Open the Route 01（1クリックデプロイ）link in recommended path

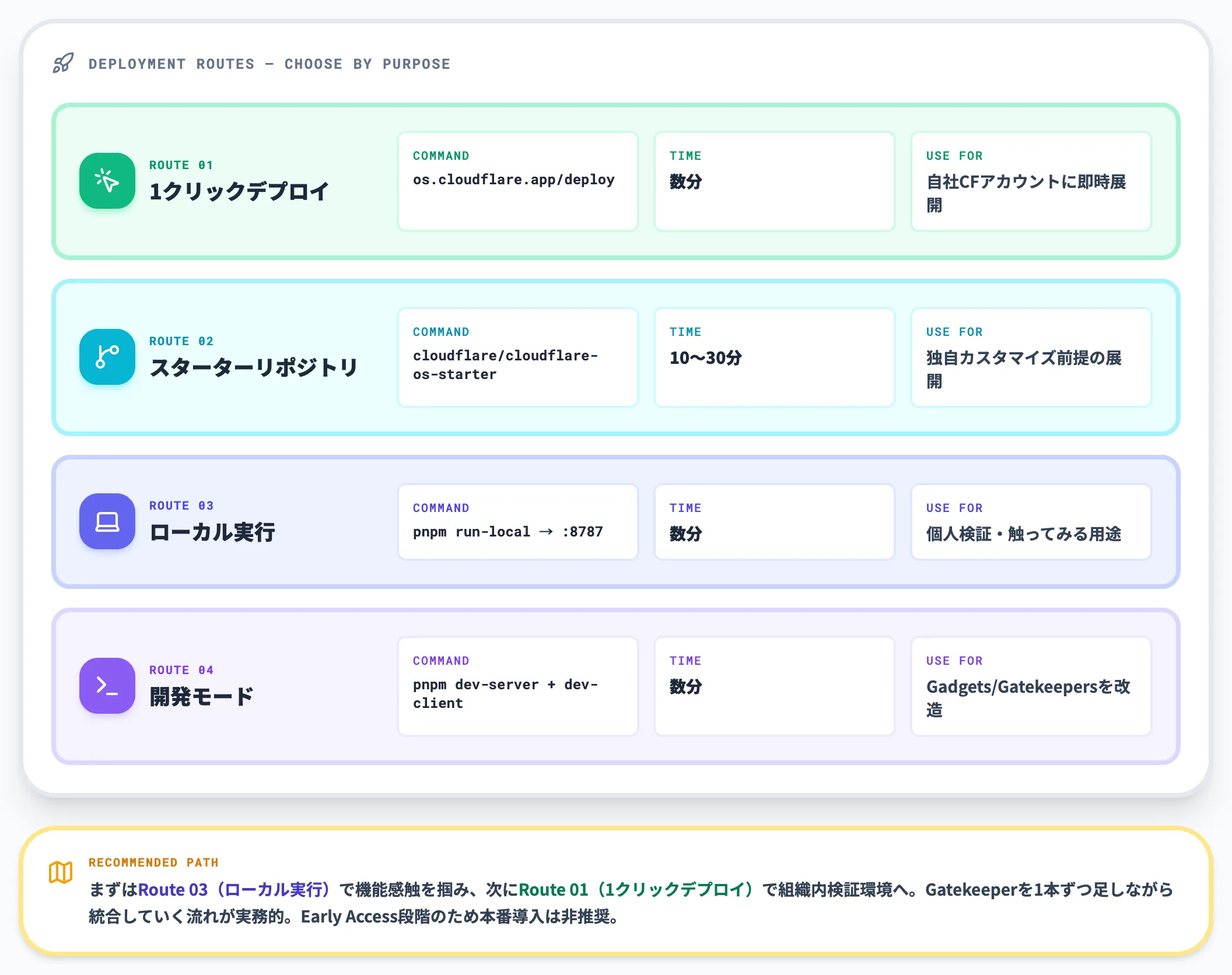(636, 889)
